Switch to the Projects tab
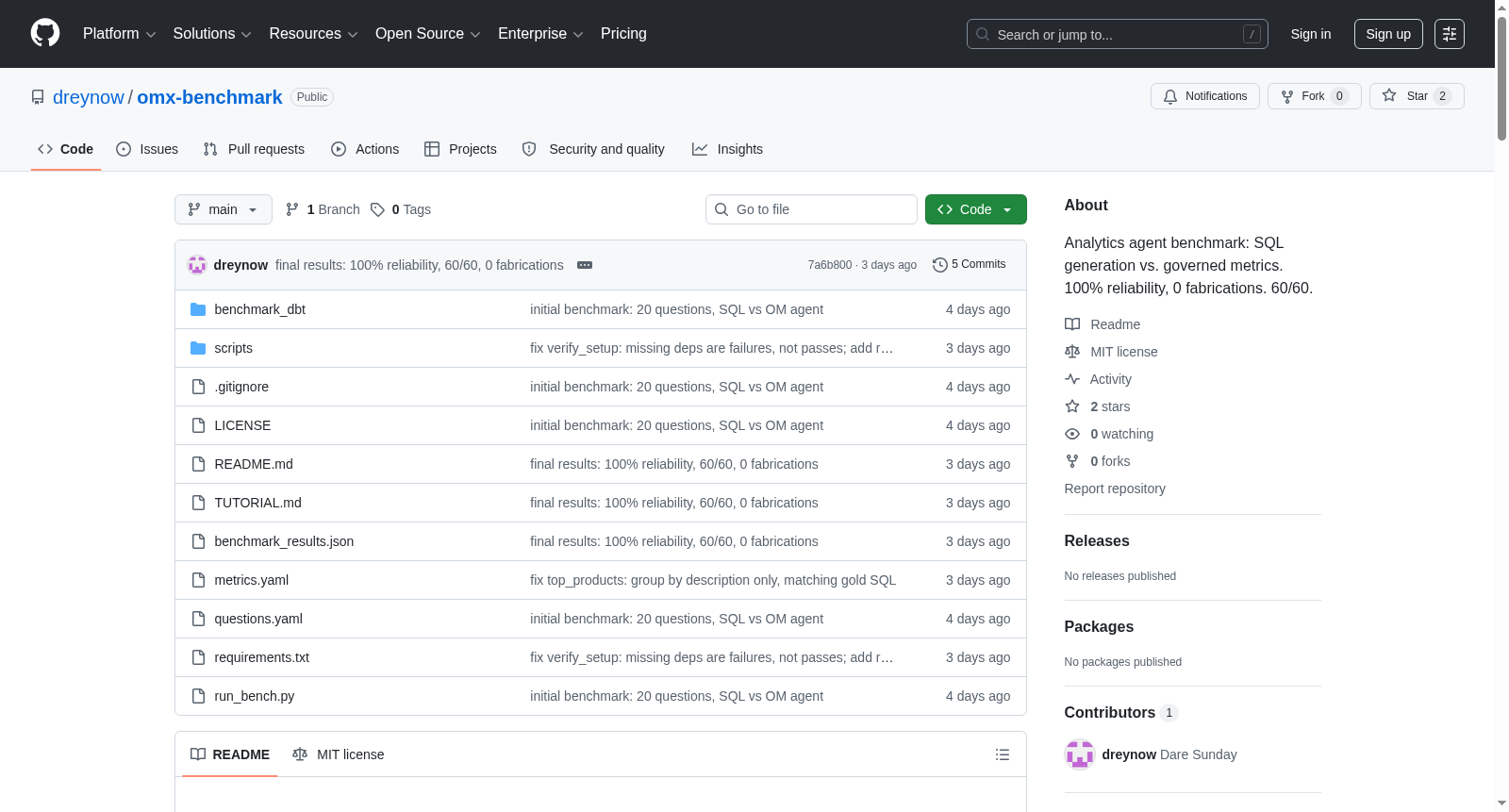The image size is (1509, 812). pyautogui.click(x=460, y=149)
